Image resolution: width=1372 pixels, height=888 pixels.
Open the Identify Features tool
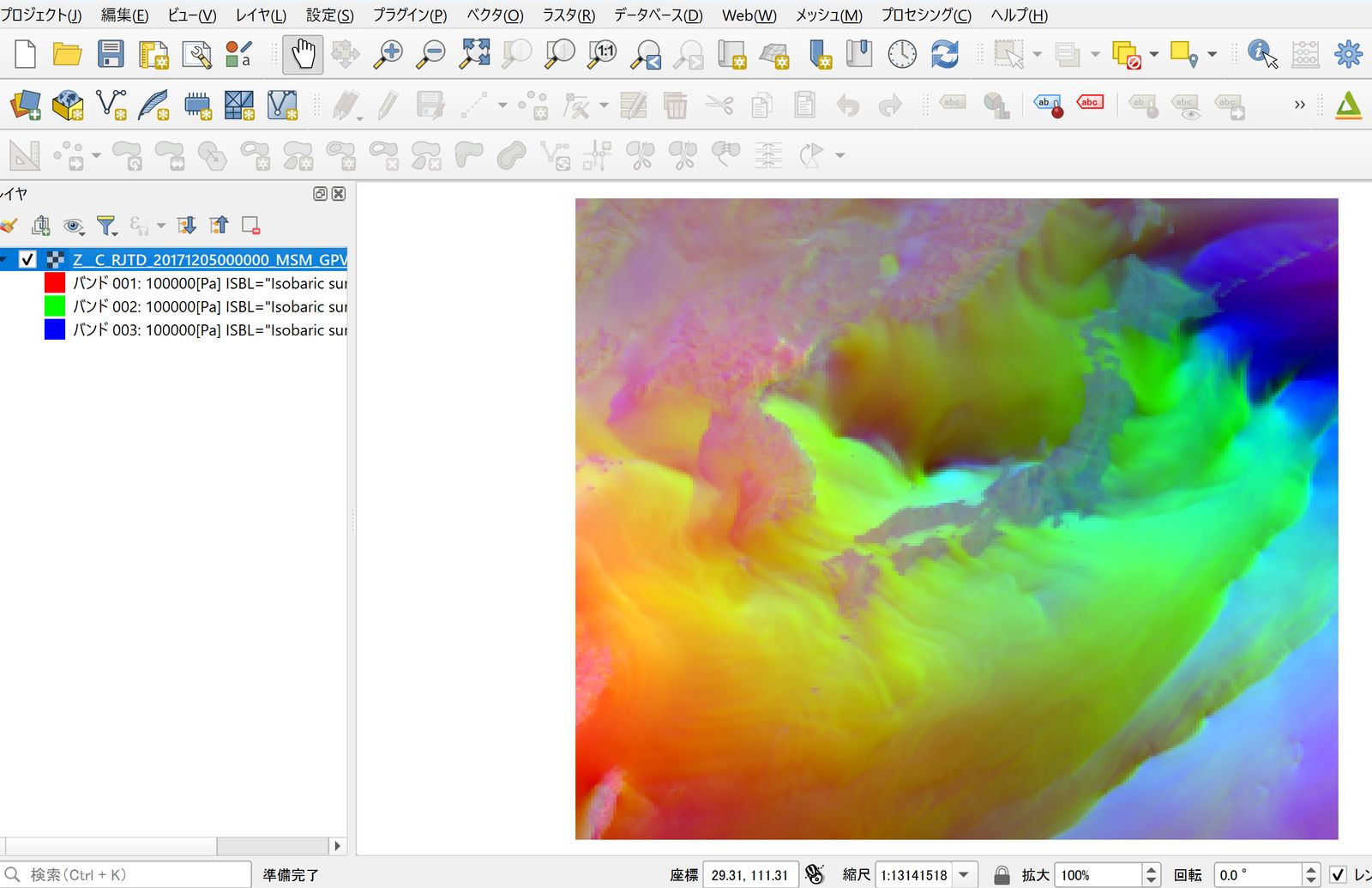[x=1262, y=54]
